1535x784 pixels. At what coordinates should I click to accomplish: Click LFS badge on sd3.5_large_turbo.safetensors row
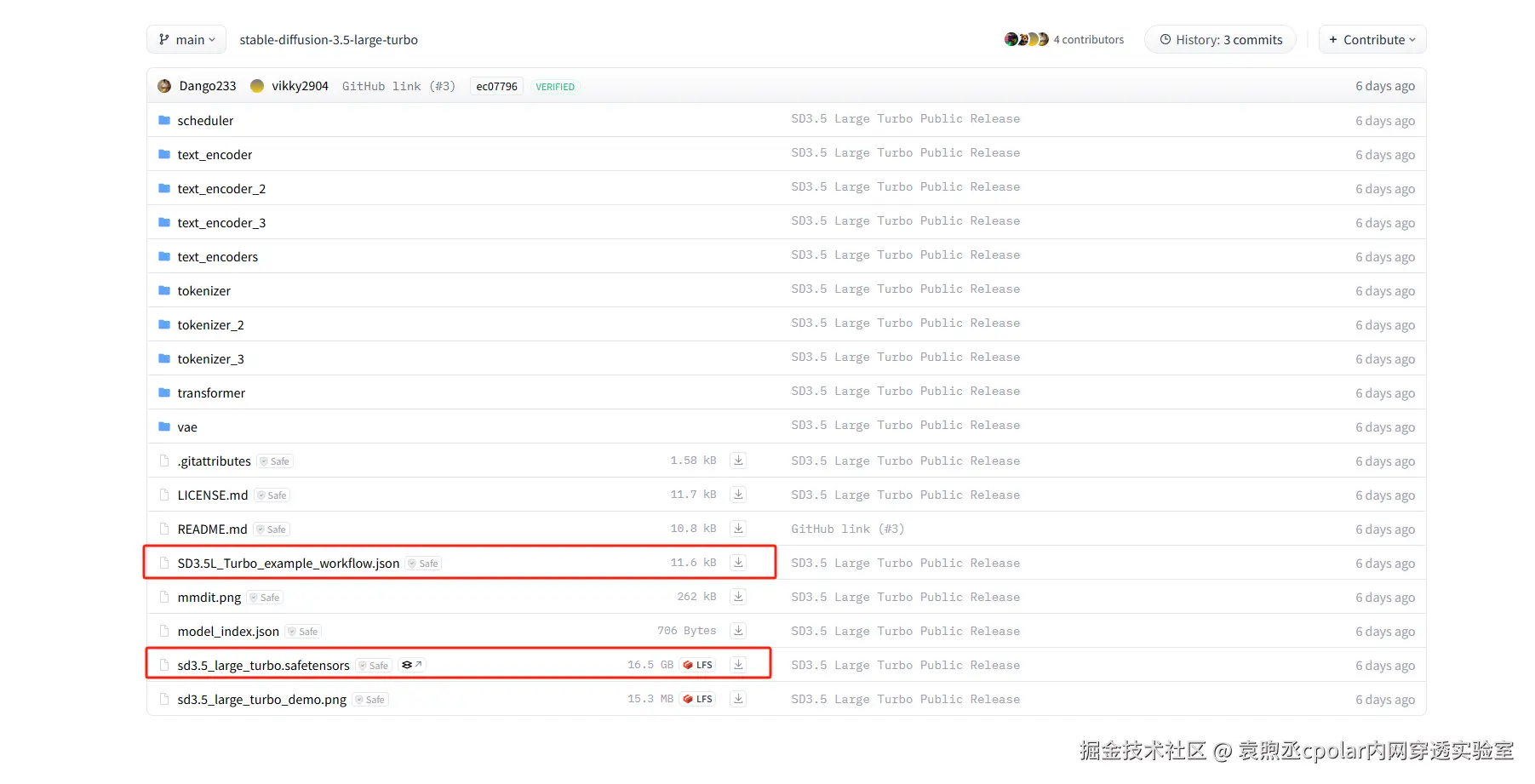coord(698,665)
